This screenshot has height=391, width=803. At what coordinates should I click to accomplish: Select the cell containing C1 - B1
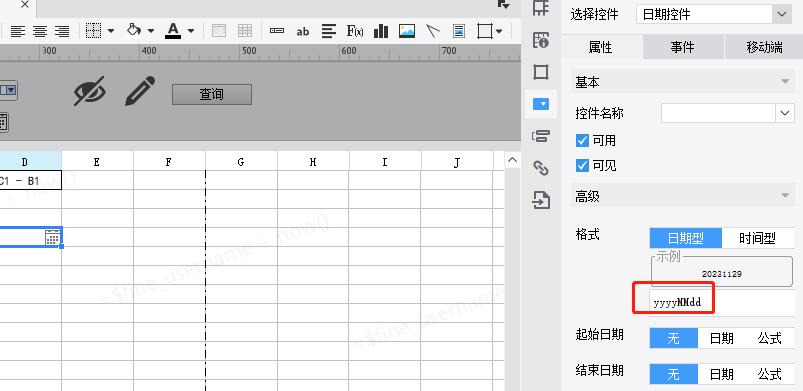[30, 180]
